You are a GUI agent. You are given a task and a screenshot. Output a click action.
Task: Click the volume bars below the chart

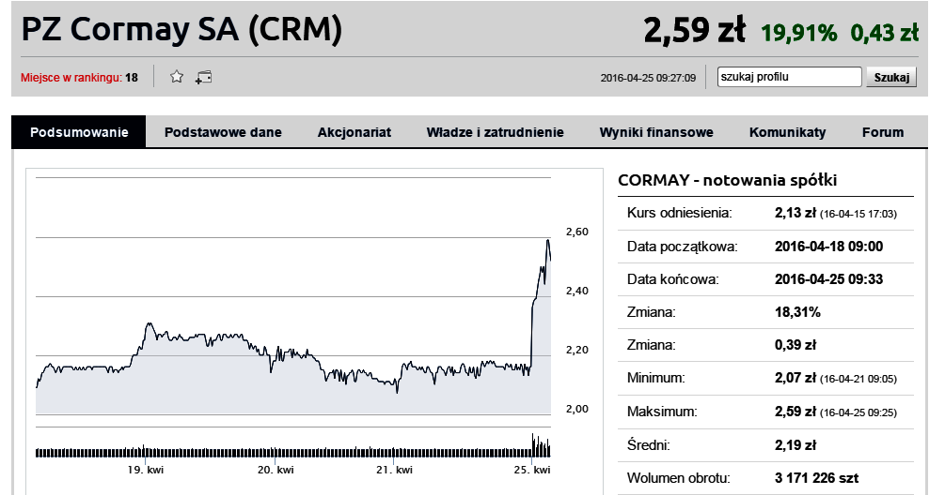(x=293, y=449)
